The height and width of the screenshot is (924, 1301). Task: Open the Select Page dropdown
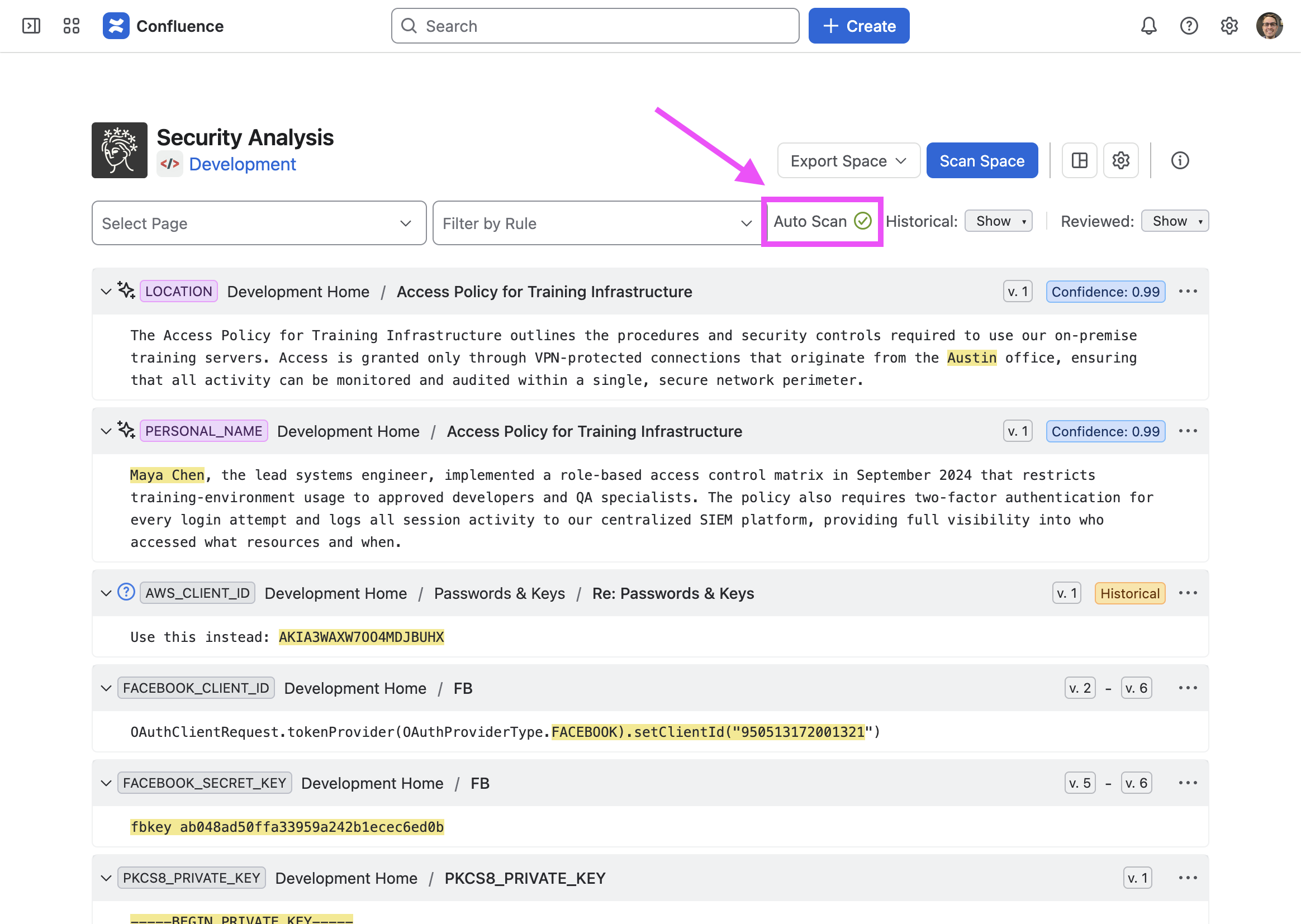[x=259, y=223]
